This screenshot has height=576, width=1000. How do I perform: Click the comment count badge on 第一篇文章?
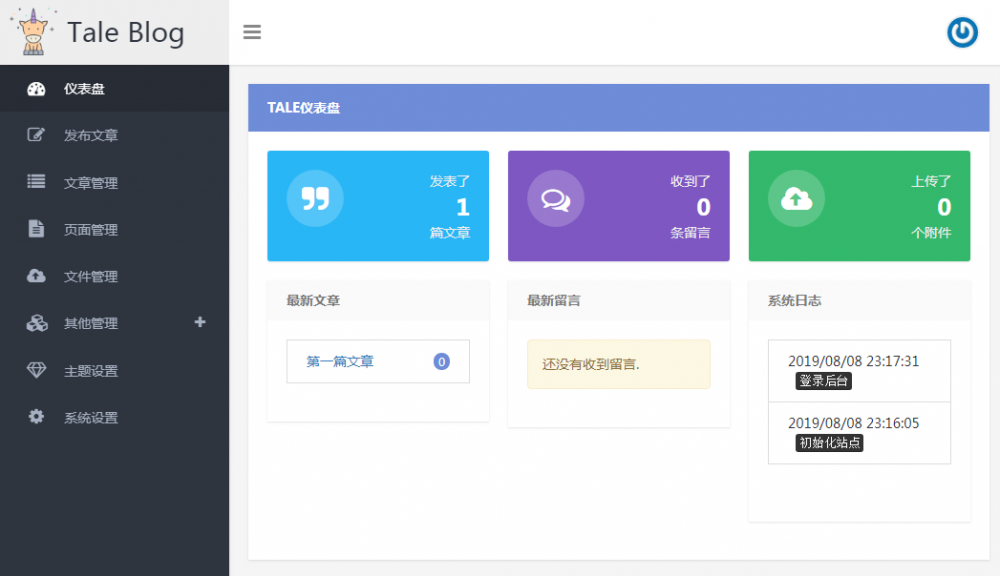click(441, 361)
